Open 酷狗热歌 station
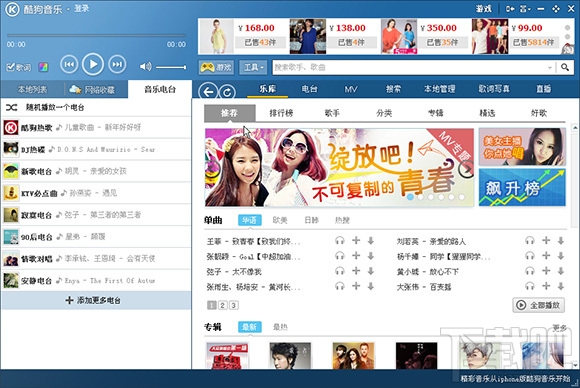This screenshot has height=388, width=580. [x=96, y=128]
